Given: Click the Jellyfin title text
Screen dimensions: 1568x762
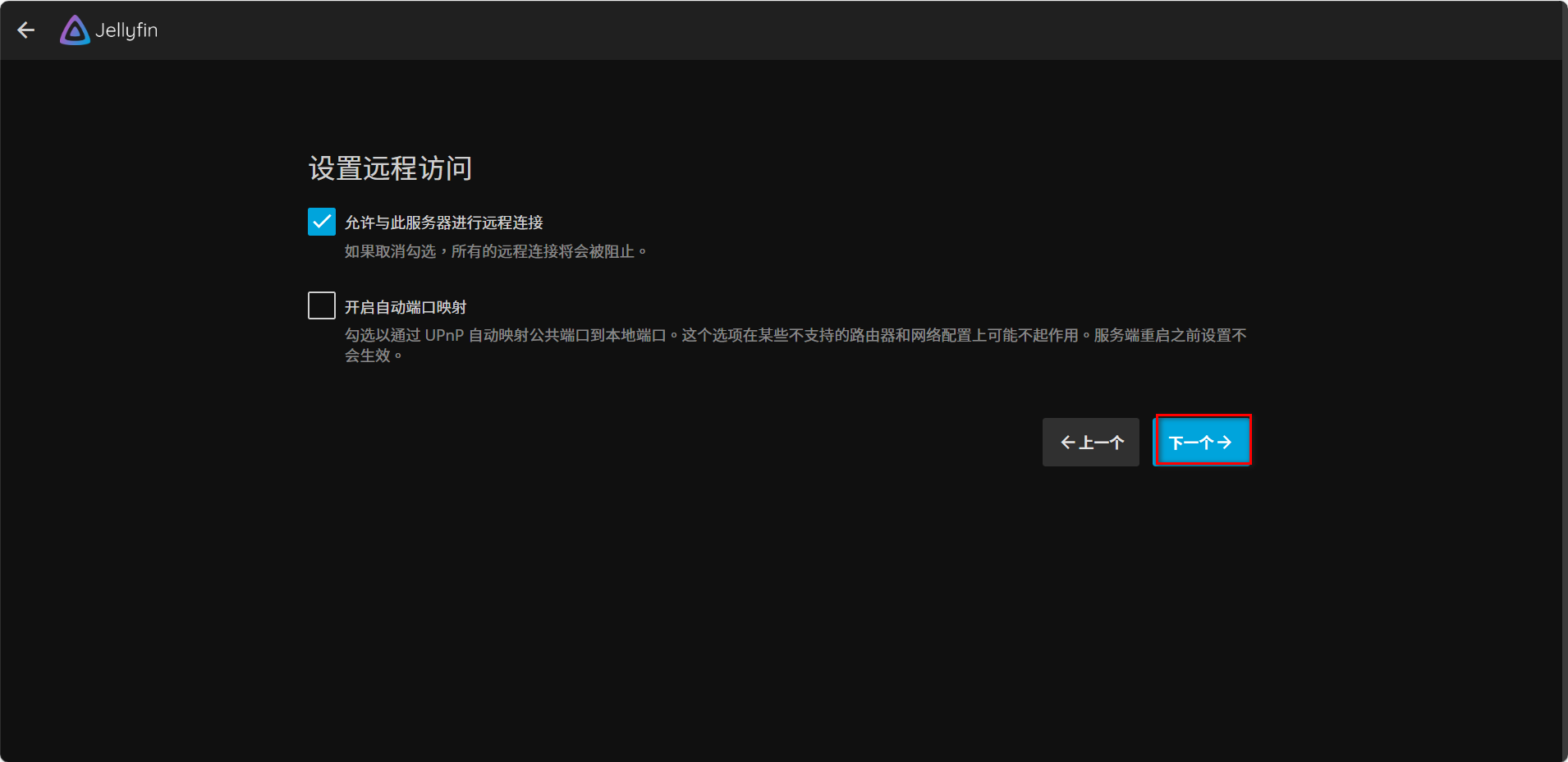Looking at the screenshot, I should tap(126, 30).
